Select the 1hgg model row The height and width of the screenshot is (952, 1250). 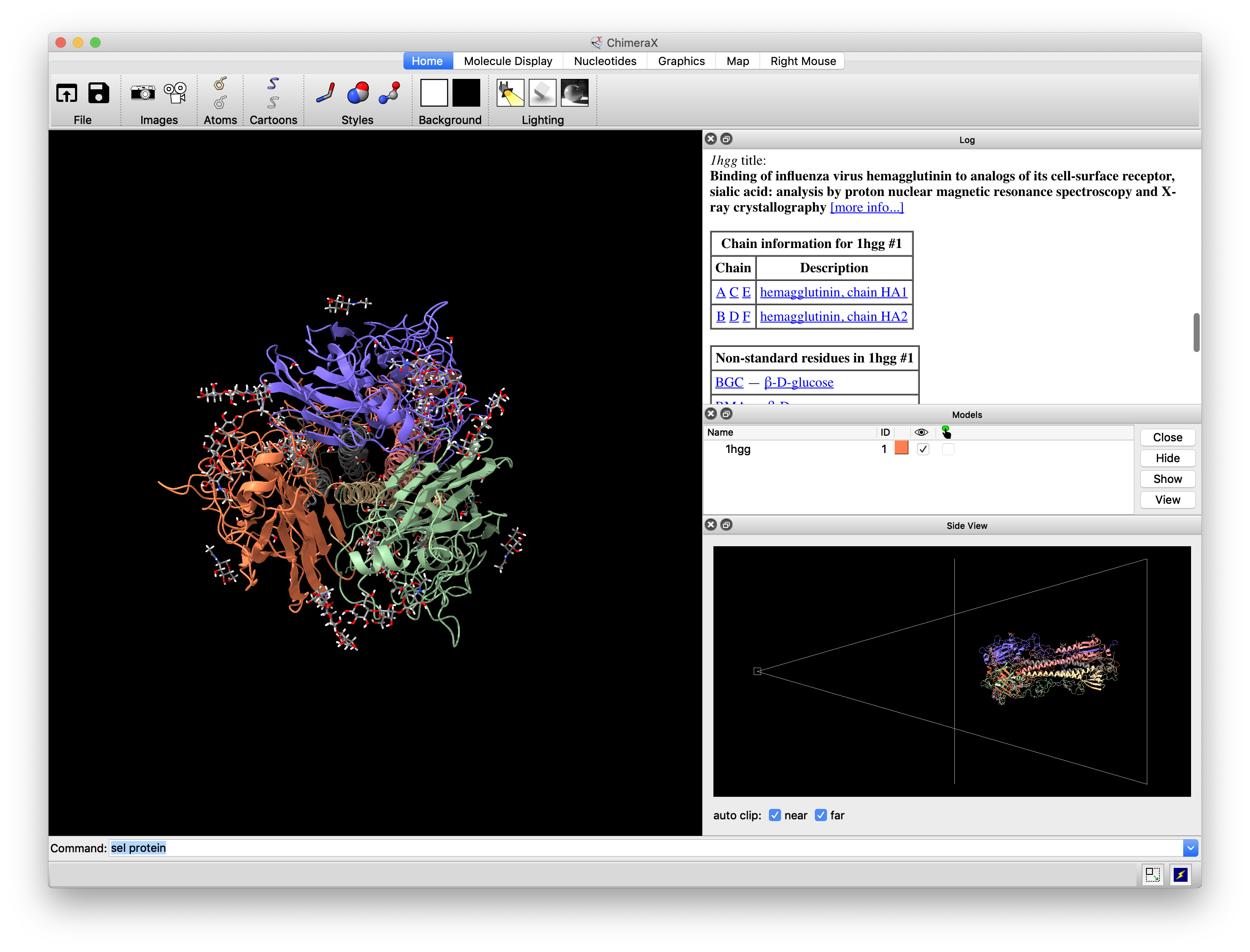[918, 450]
